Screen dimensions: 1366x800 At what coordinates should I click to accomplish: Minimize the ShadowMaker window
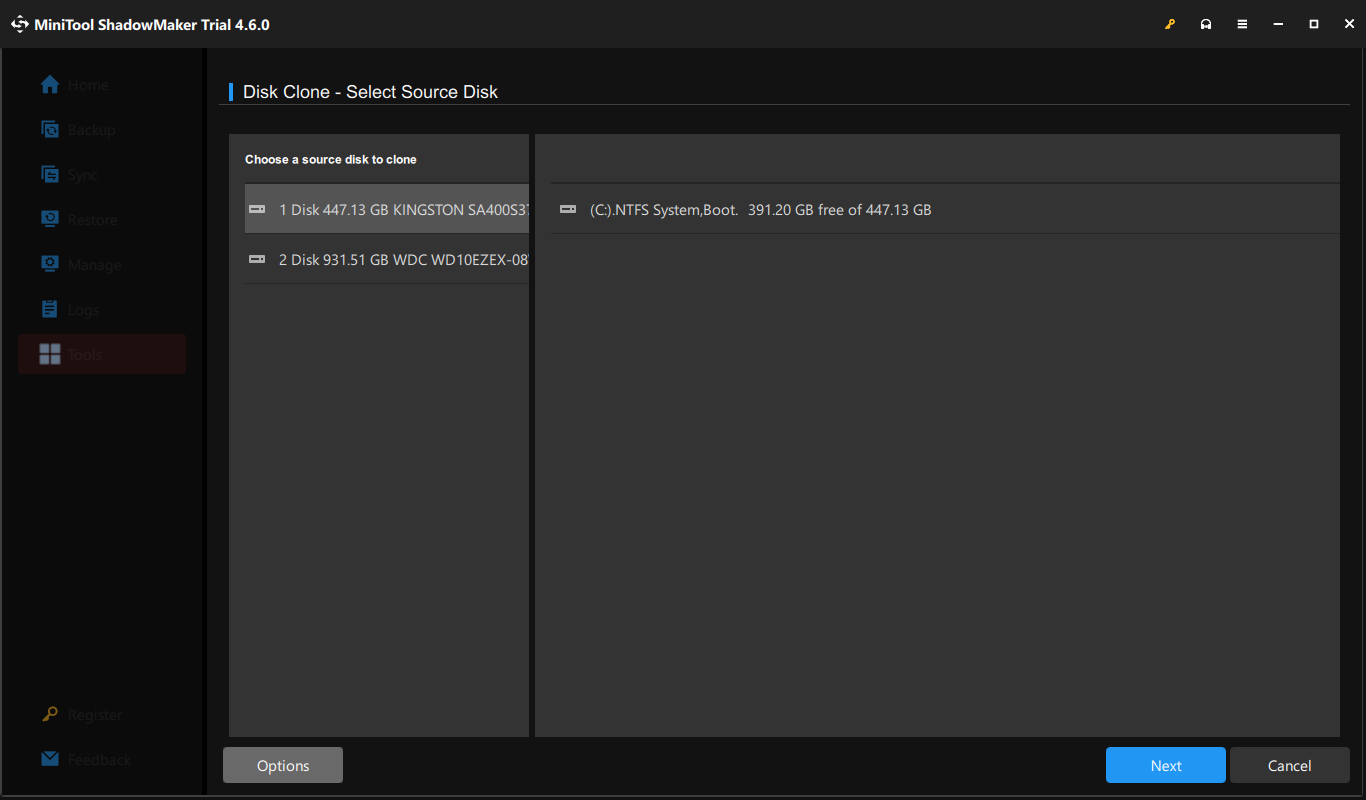(x=1278, y=24)
